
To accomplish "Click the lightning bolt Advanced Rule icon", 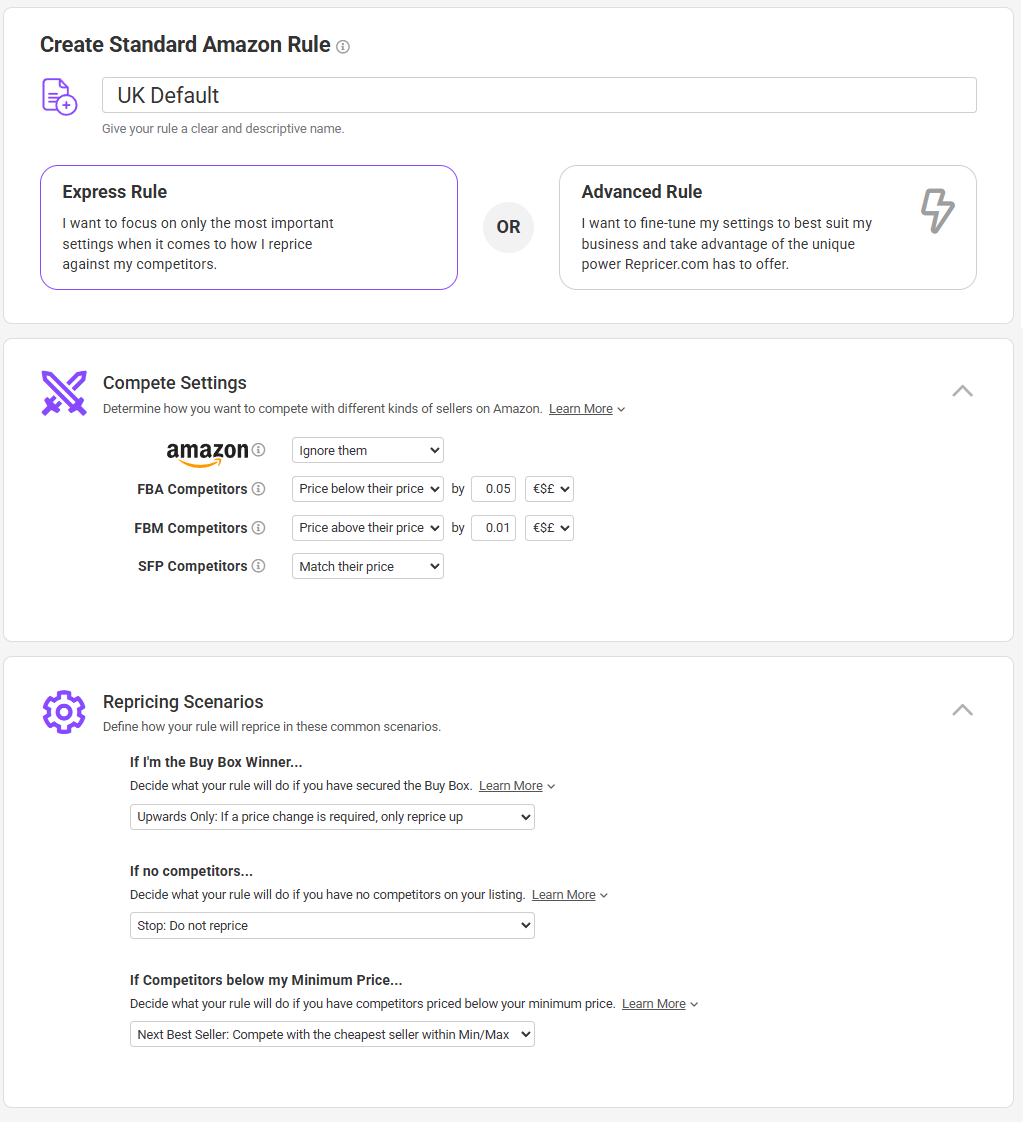I will point(937,211).
